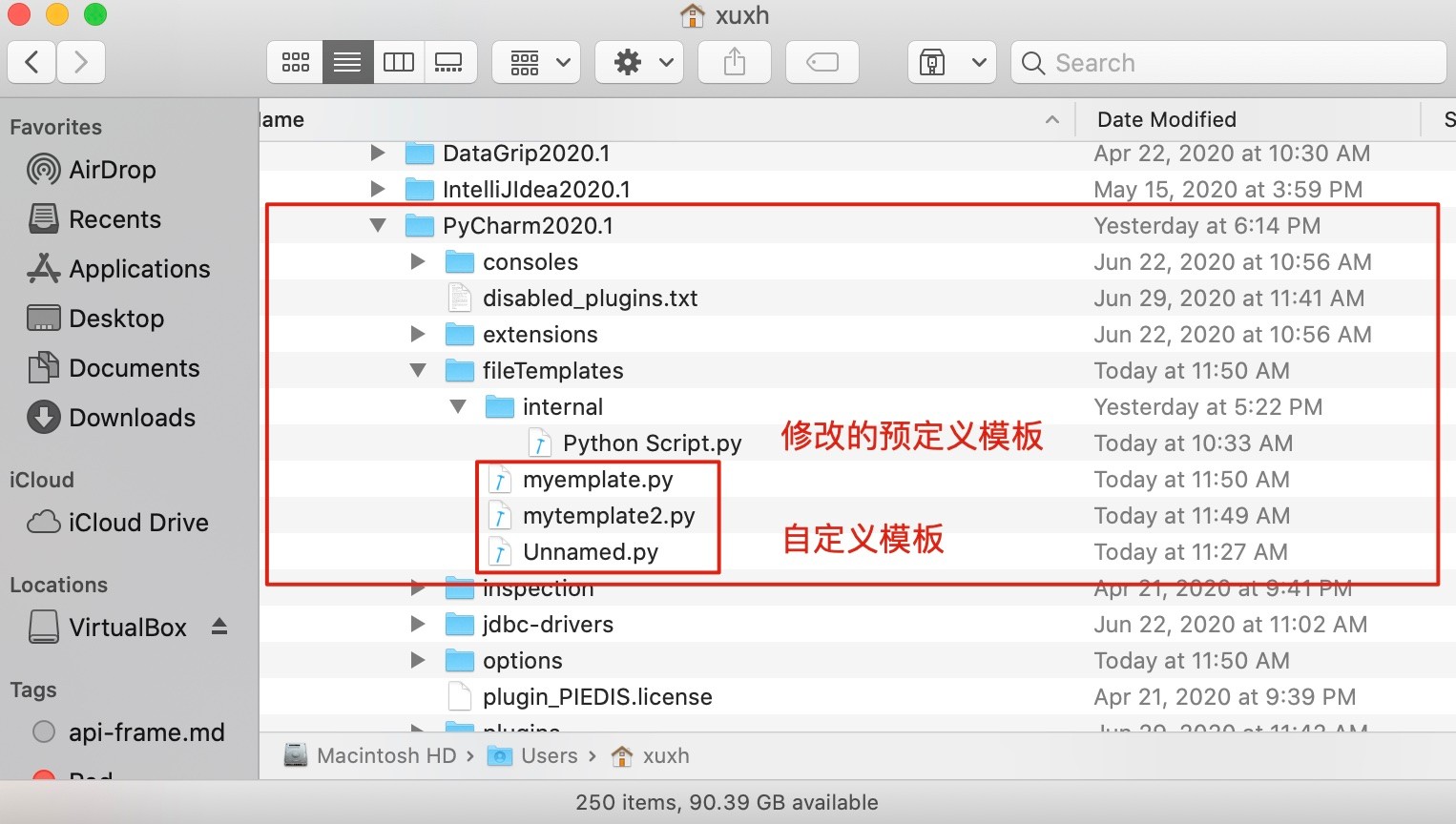Select the date 'Apr 21, 2020 at 9:39 PM'
This screenshot has height=824, width=1456.
click(1225, 696)
